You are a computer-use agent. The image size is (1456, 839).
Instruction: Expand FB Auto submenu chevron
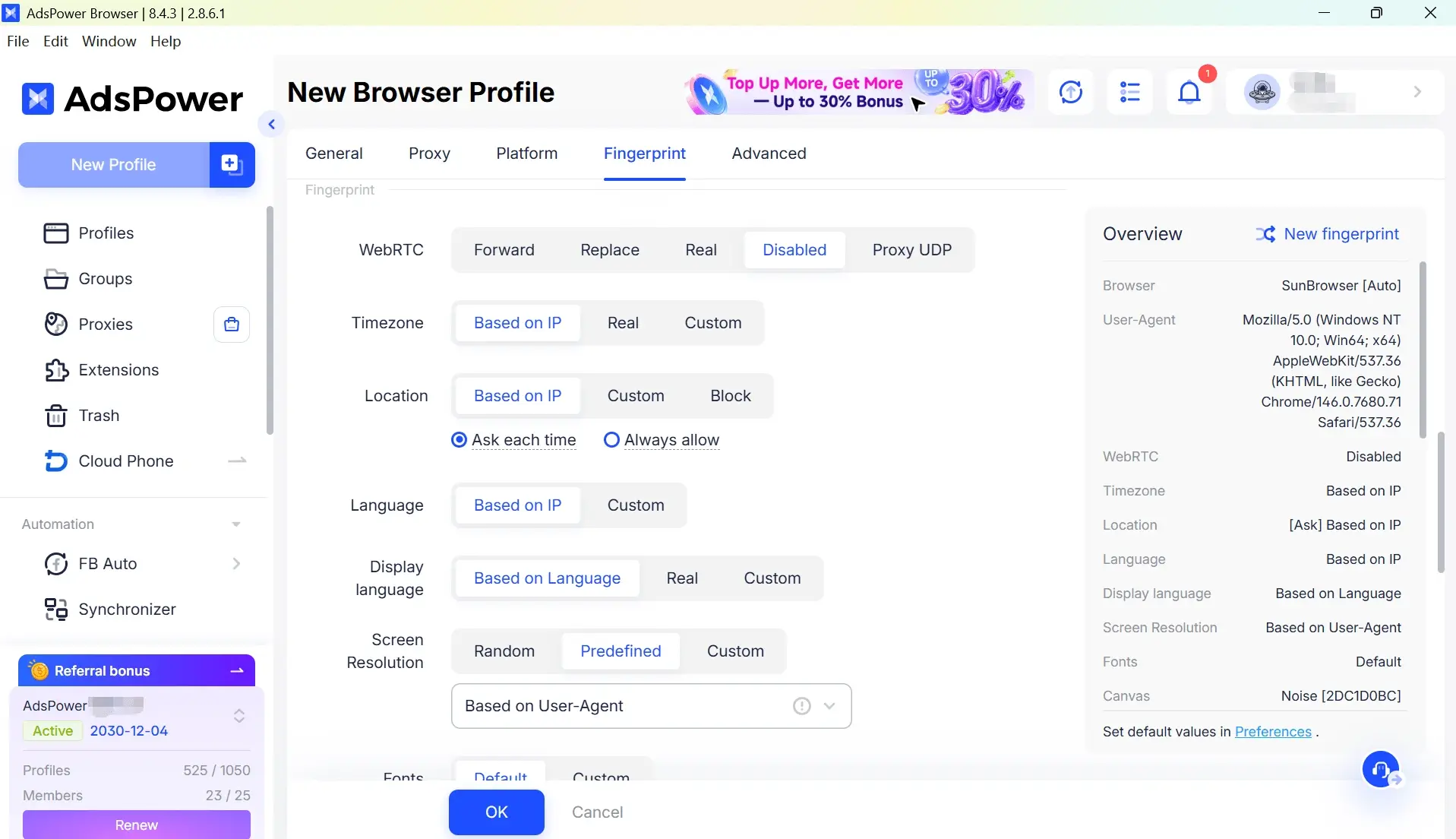point(236,563)
